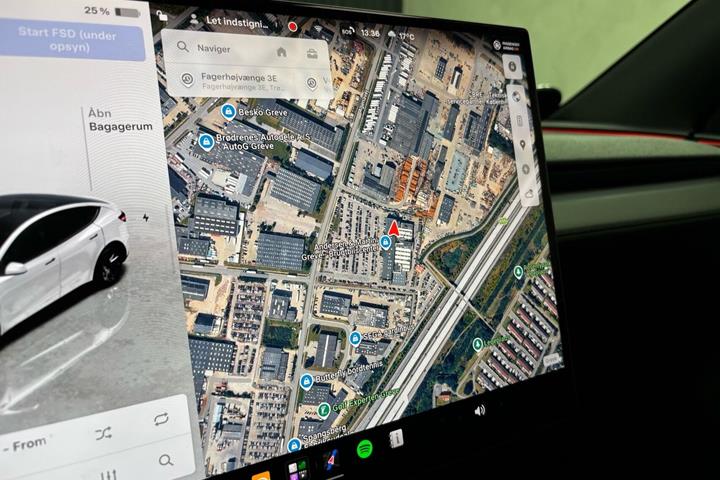Tap the volume speaker icon
The image size is (720, 480).
(x=480, y=410)
